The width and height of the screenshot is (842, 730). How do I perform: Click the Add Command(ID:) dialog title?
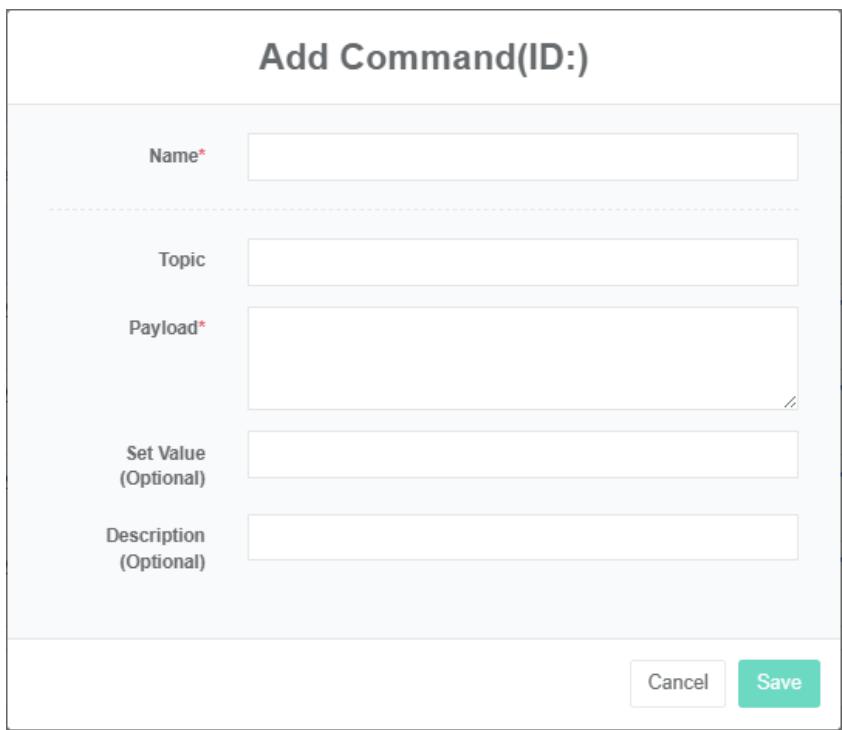click(423, 58)
